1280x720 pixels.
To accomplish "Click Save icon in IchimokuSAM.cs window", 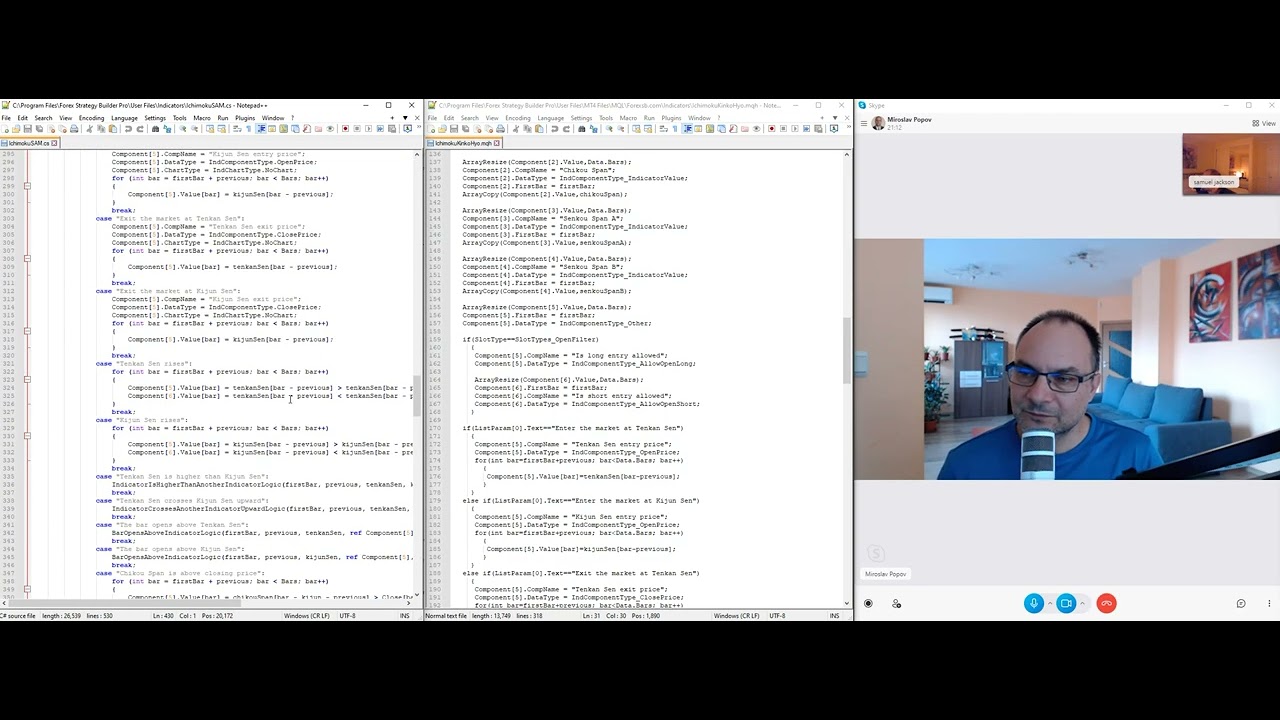I will point(27,129).
